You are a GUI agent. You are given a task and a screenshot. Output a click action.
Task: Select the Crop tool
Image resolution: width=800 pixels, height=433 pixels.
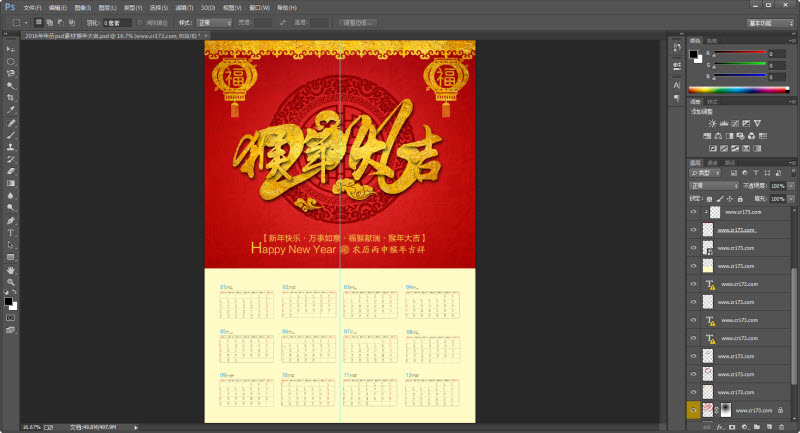pos(11,98)
